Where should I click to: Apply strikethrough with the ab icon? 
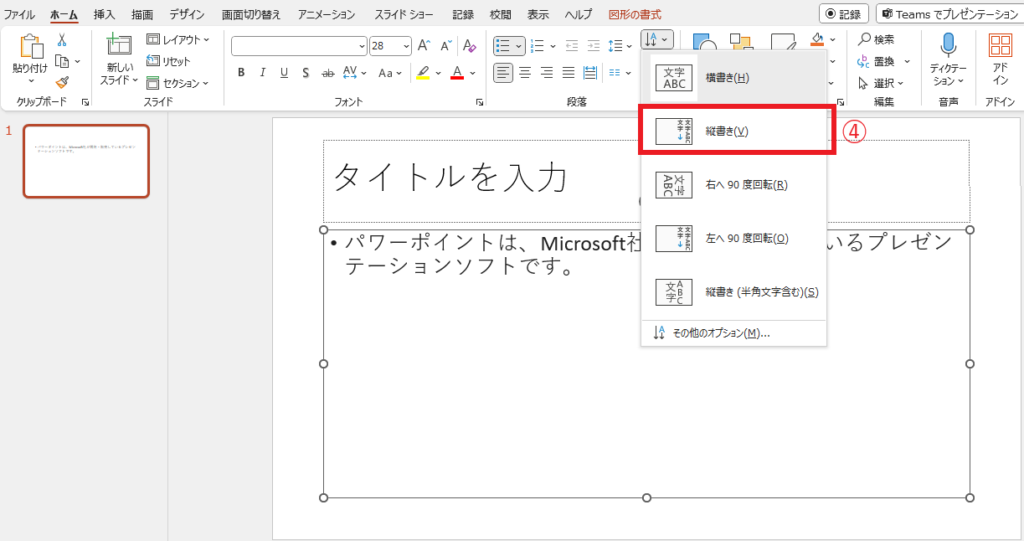328,73
